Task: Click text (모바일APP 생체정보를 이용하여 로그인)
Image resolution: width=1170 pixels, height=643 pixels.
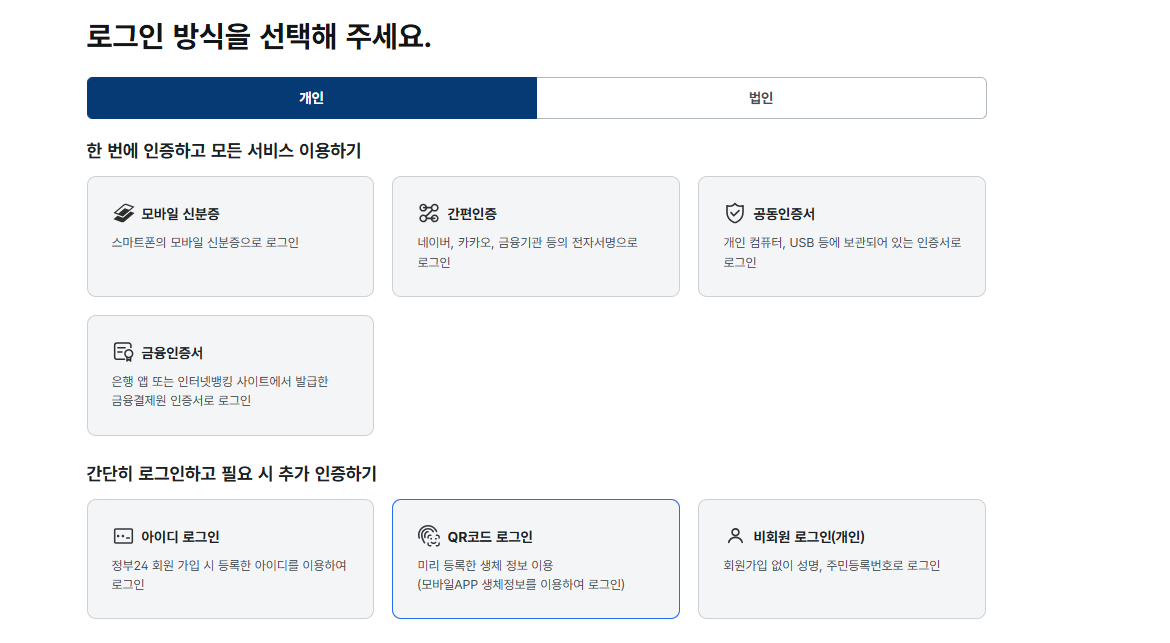Action: [521, 584]
